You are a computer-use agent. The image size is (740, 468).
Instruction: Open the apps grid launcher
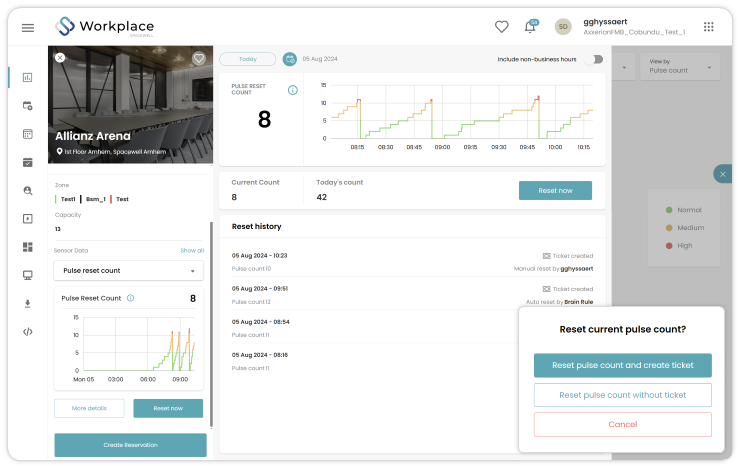(708, 27)
